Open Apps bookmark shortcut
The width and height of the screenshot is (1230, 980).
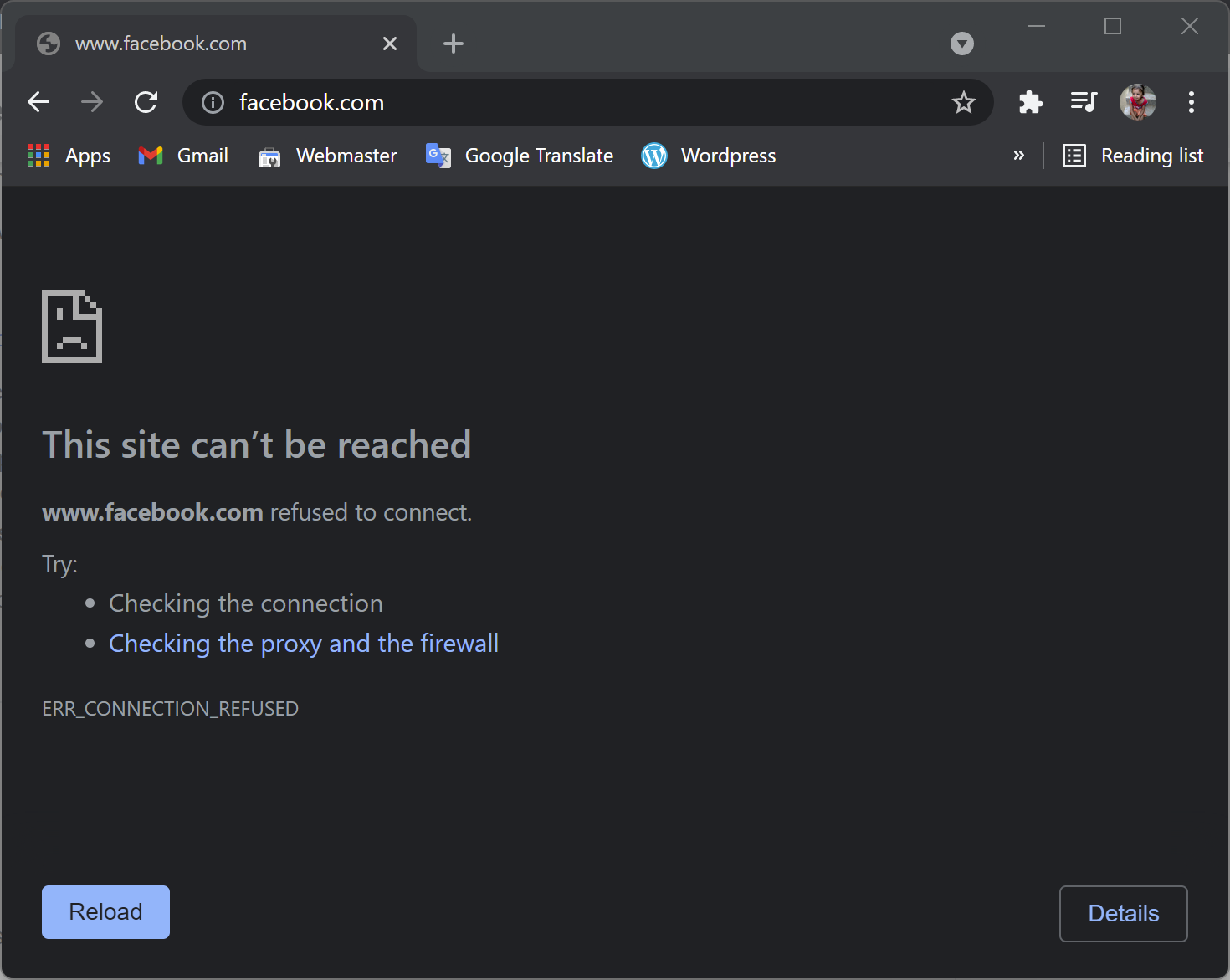pos(69,156)
